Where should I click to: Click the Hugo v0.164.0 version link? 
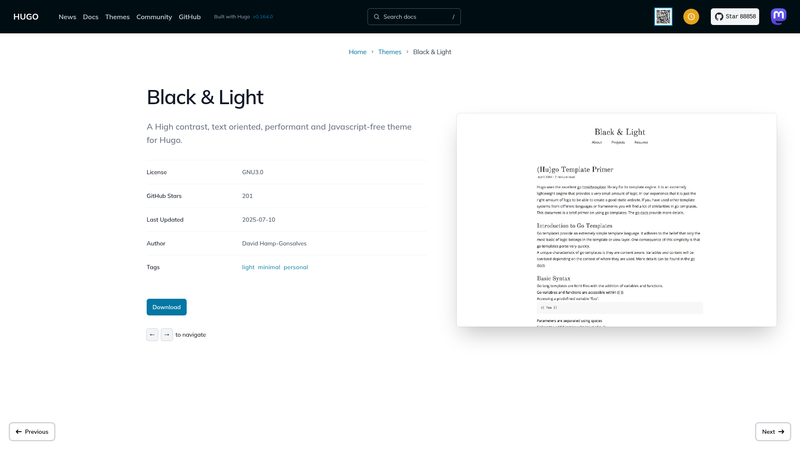[263, 17]
